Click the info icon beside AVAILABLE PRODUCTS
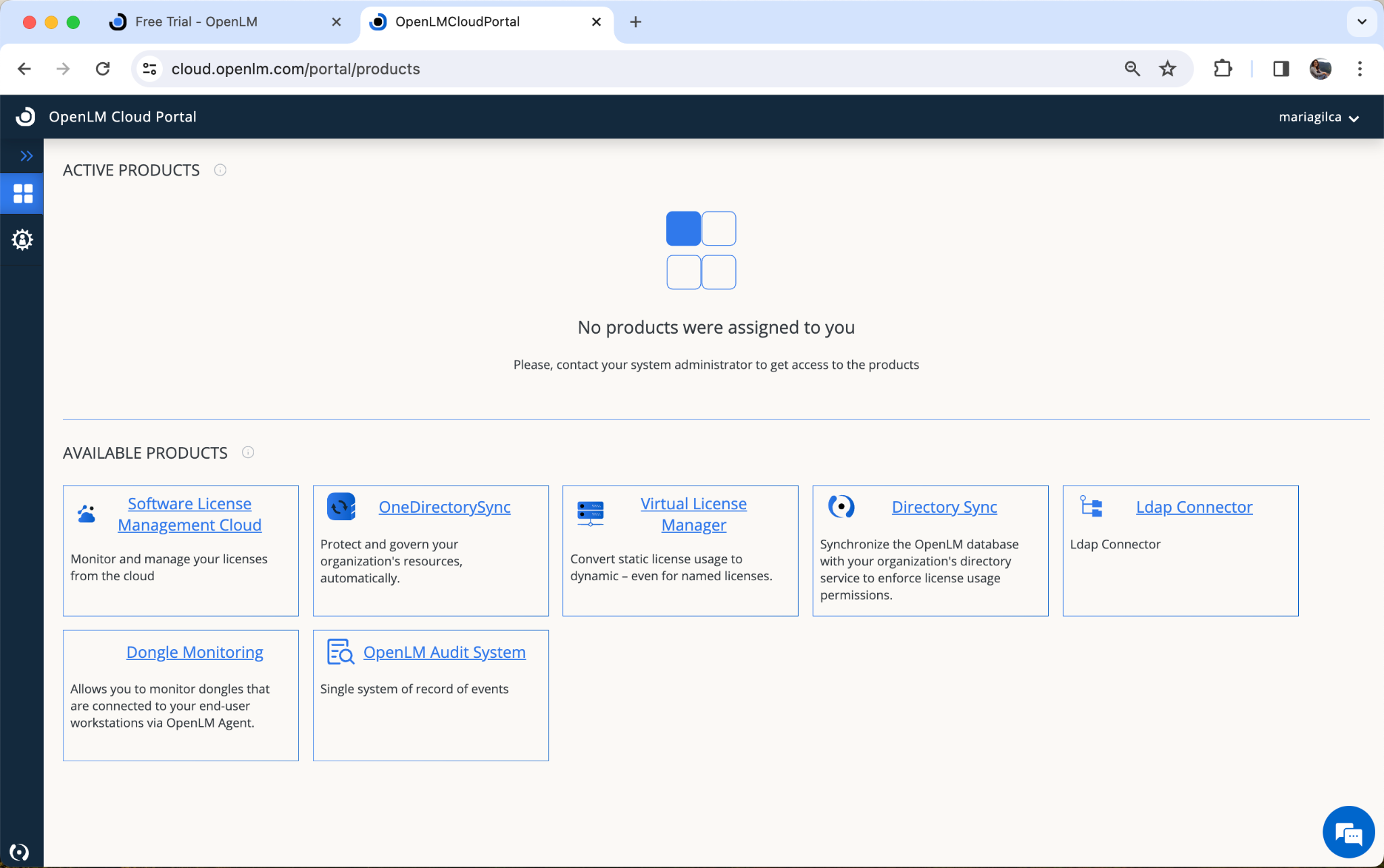This screenshot has width=1384, height=868. (x=247, y=452)
